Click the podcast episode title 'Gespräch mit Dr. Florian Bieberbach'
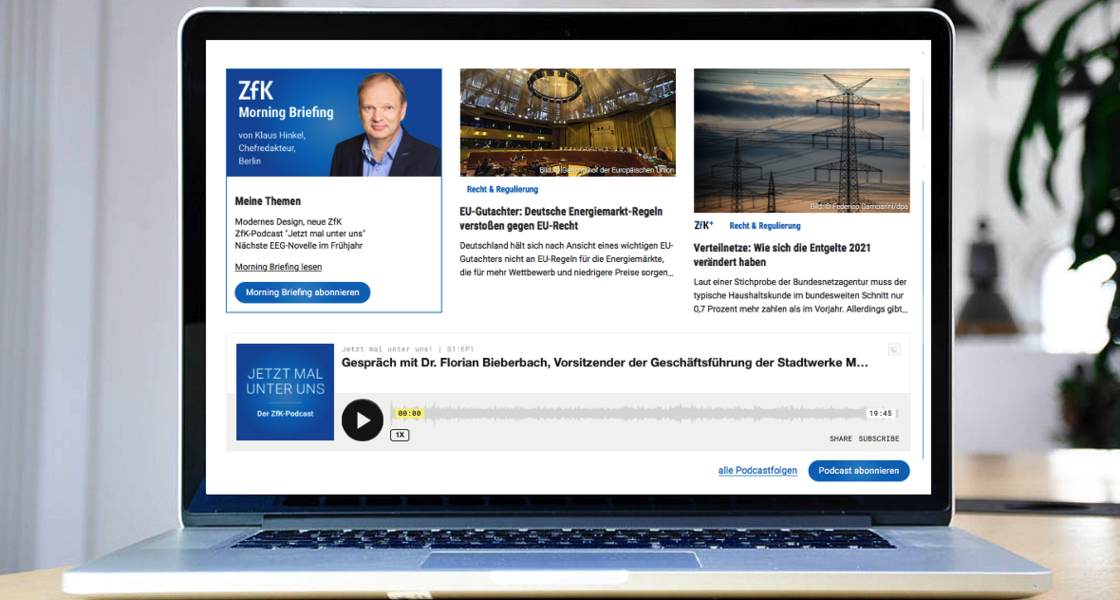 pyautogui.click(x=604, y=363)
